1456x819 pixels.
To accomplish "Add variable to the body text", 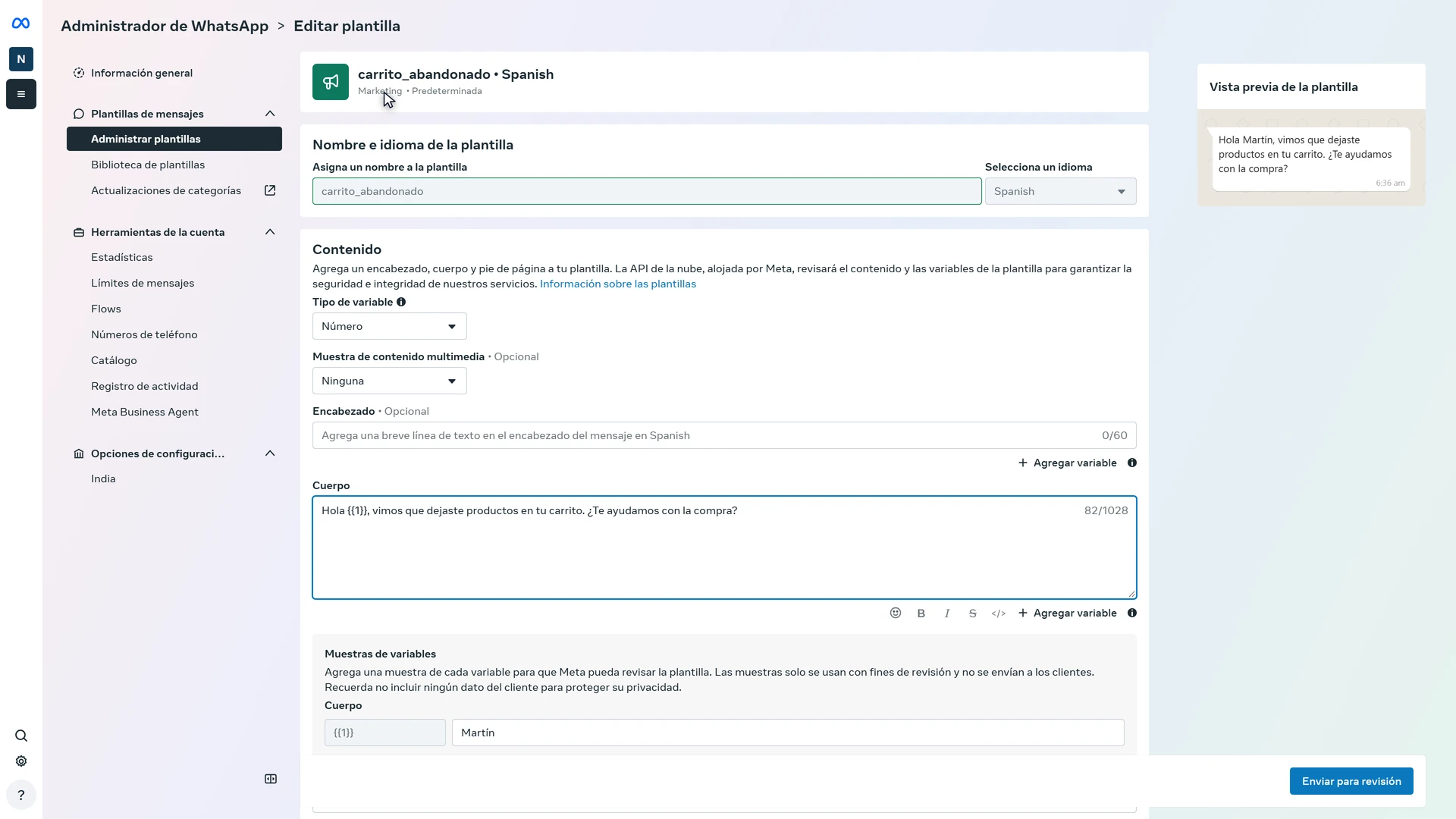I will click(1067, 613).
